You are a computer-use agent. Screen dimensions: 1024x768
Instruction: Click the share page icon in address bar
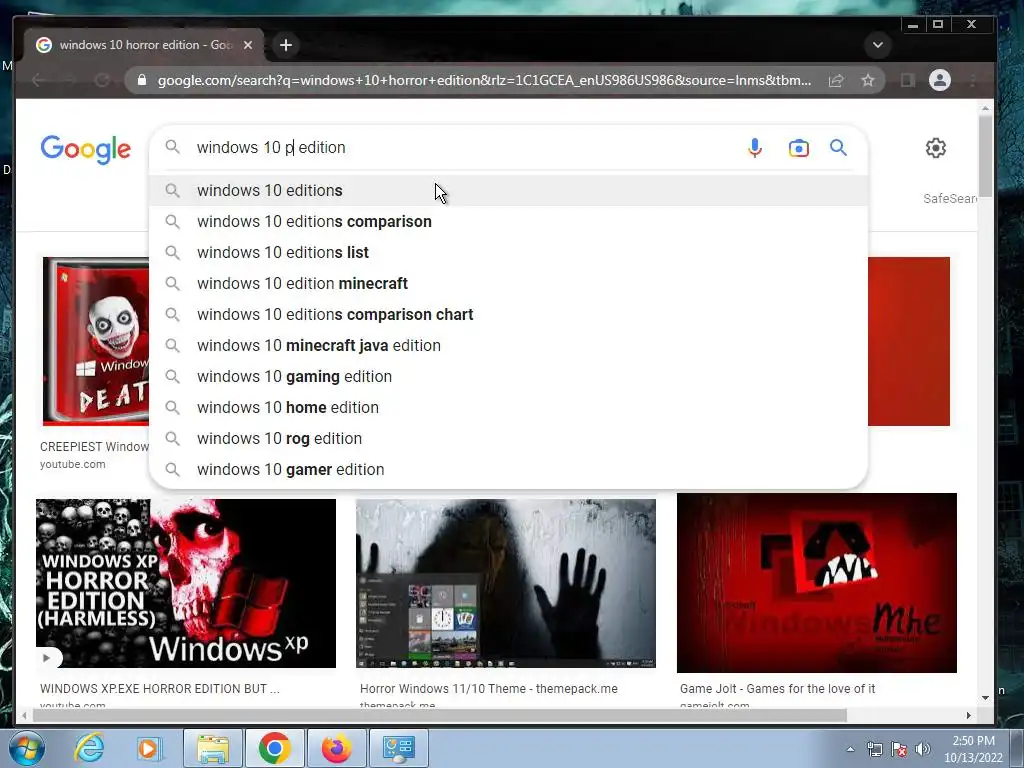836,80
